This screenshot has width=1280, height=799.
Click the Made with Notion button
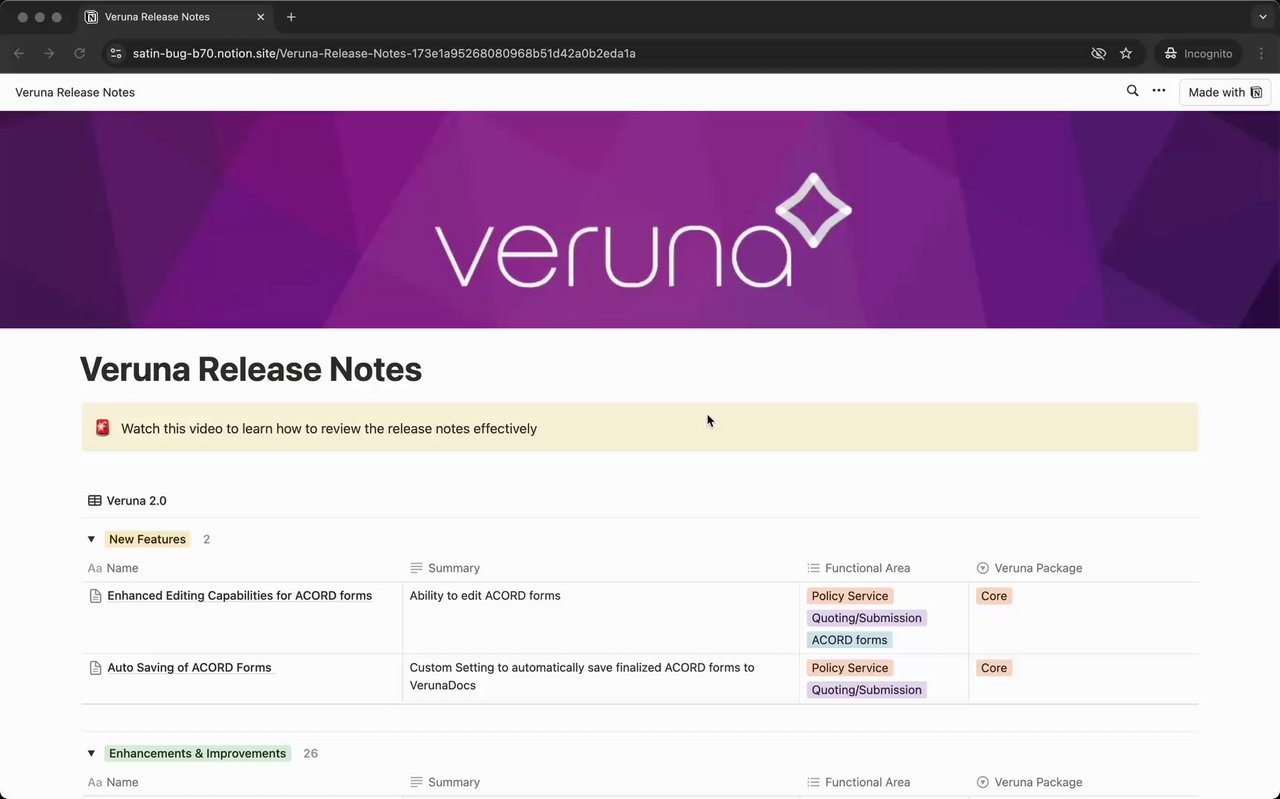1225,92
